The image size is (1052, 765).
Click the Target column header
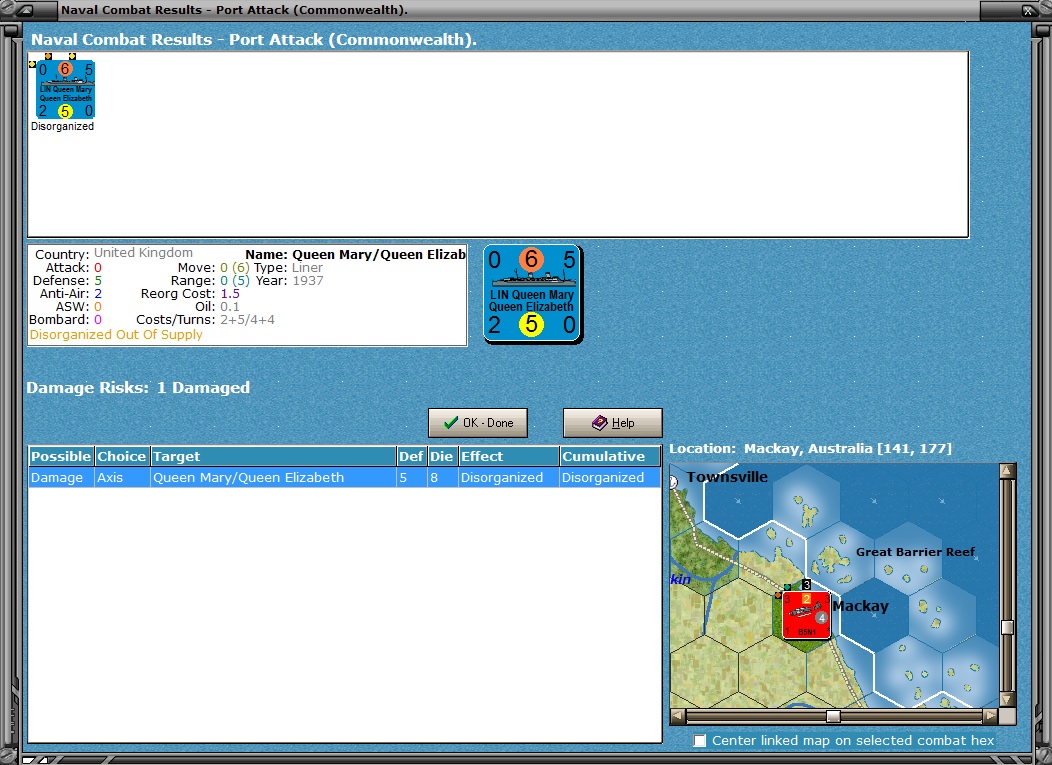pos(273,456)
